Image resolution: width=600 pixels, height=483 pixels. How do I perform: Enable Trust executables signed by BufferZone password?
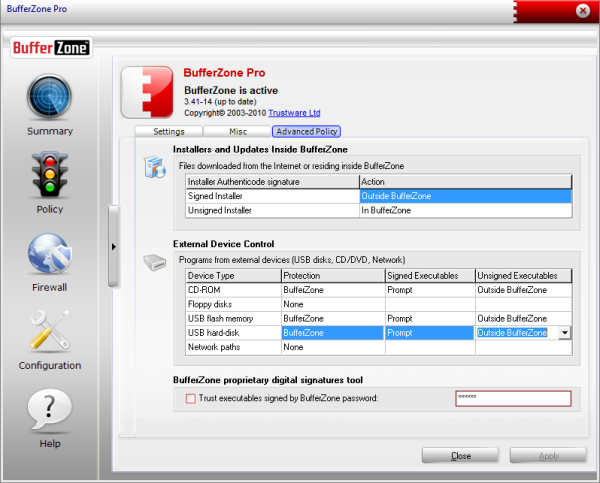(x=191, y=398)
